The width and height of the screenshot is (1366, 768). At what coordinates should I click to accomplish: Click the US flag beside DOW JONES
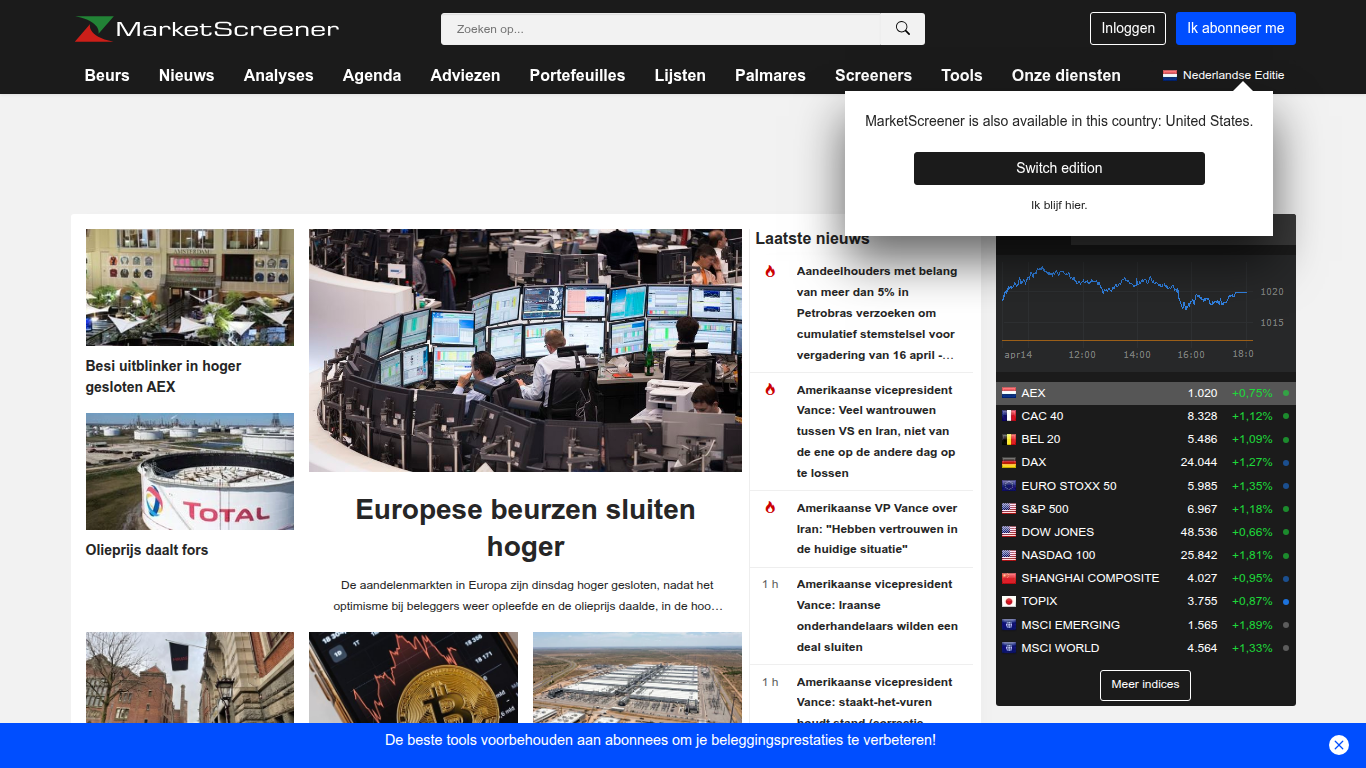pyautogui.click(x=1009, y=532)
